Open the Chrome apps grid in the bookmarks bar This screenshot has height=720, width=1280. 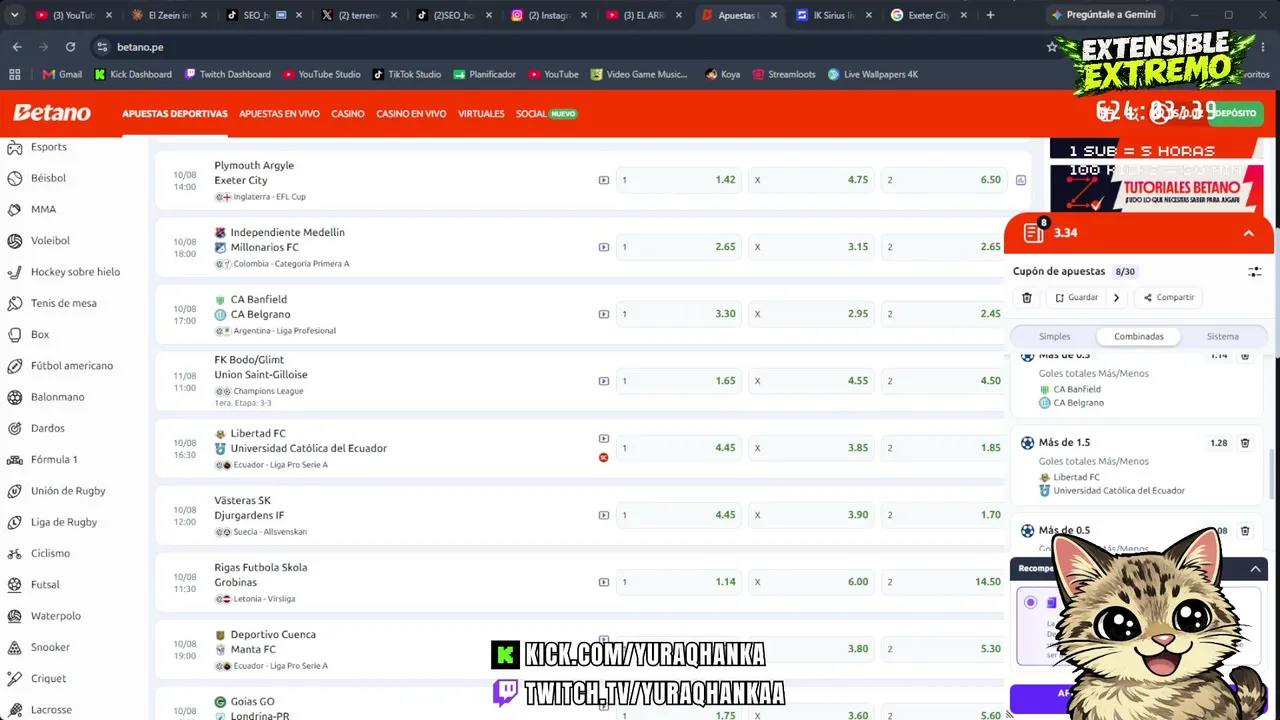(15, 74)
